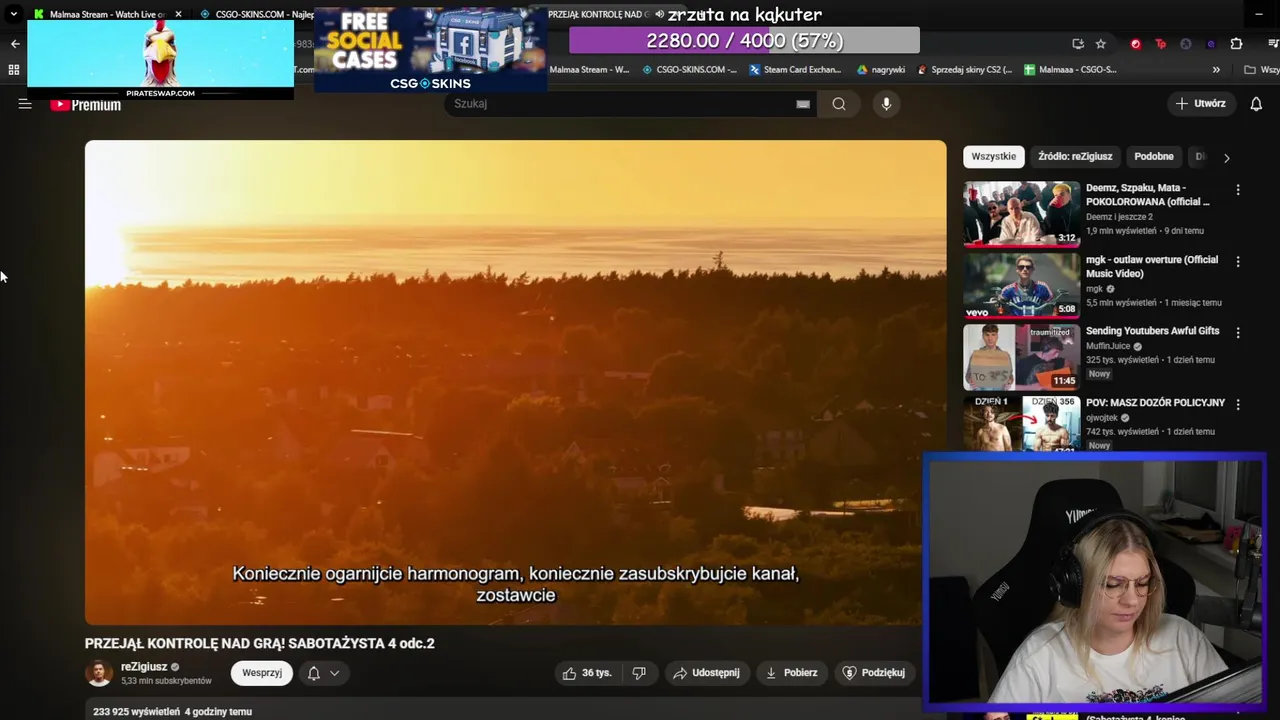The image size is (1280, 720).
Task: Click the Wesprzyj join button
Action: pos(262,673)
